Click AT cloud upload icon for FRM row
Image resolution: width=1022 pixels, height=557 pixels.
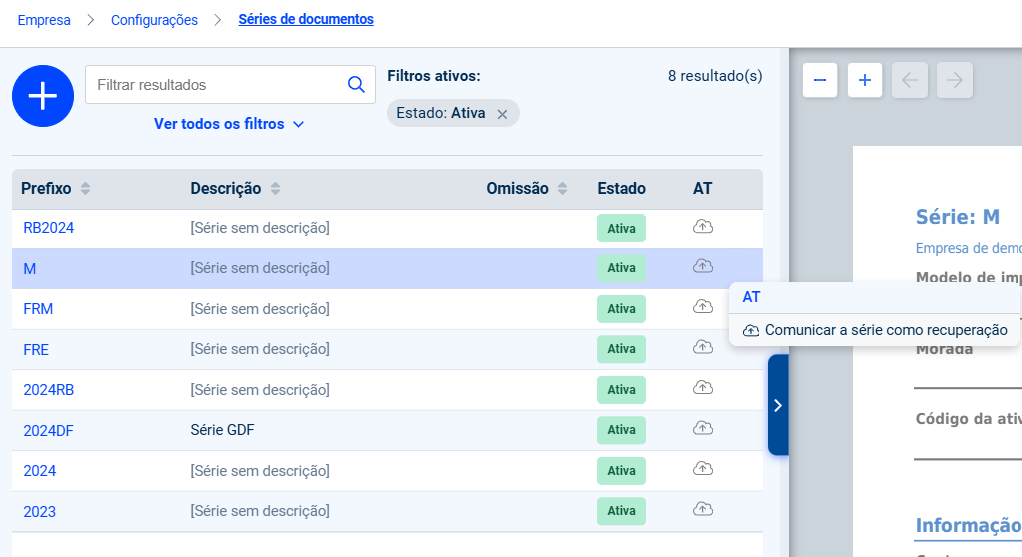[703, 307]
